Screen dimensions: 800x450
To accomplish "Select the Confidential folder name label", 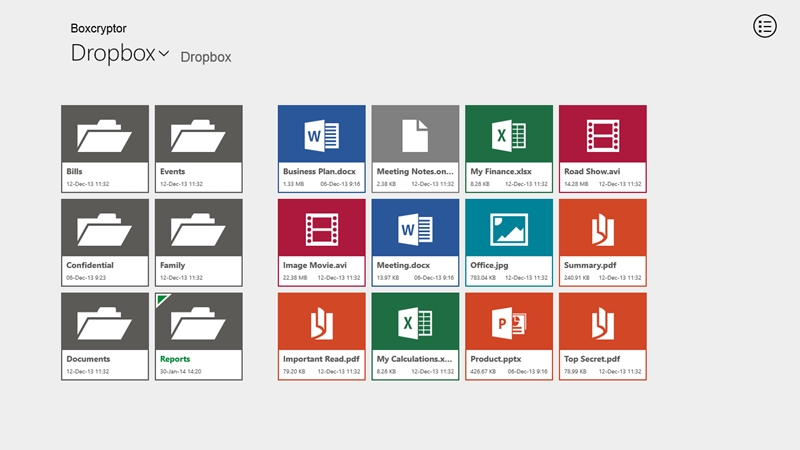I will [90, 265].
